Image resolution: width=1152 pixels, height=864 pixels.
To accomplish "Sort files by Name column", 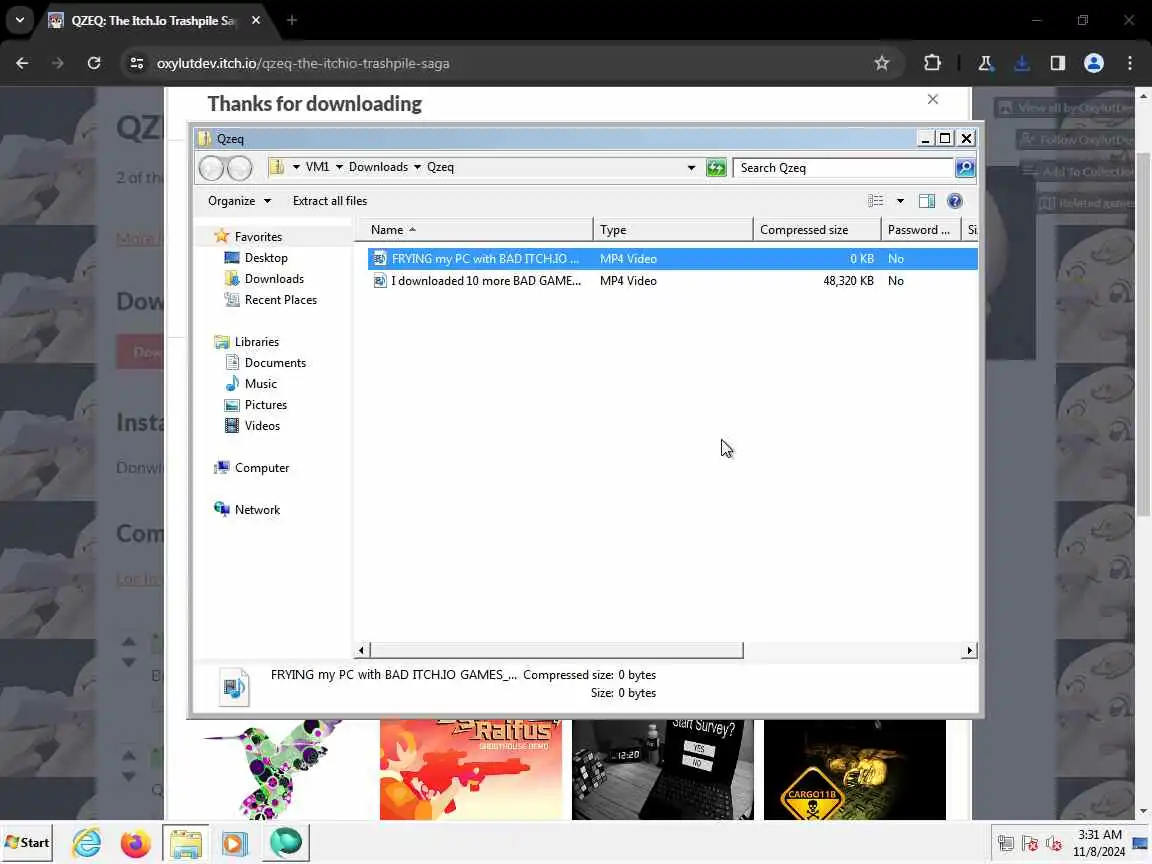I will tap(474, 230).
